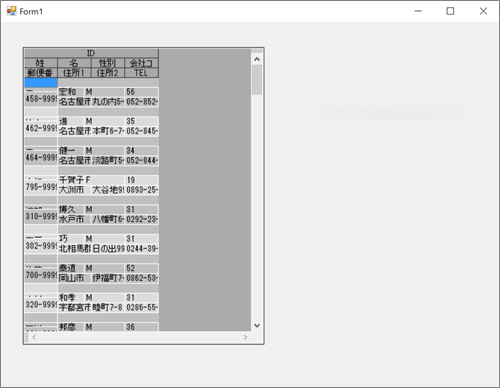Close the Form1 window

[x=483, y=11]
